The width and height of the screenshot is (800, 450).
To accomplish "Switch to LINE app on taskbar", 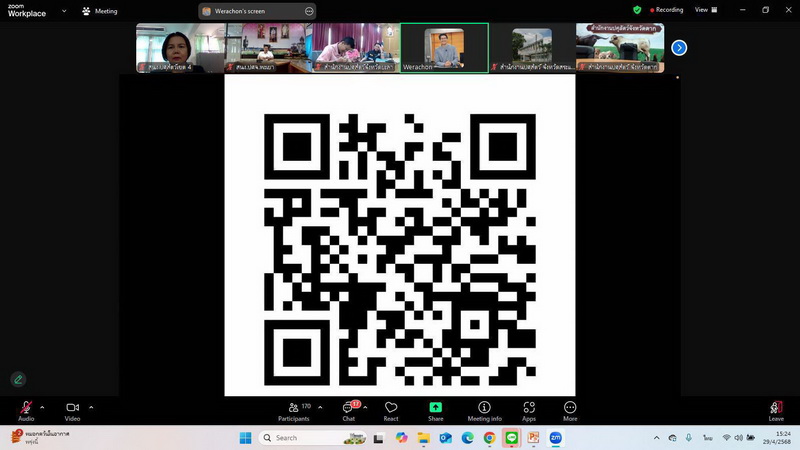I will [512, 438].
